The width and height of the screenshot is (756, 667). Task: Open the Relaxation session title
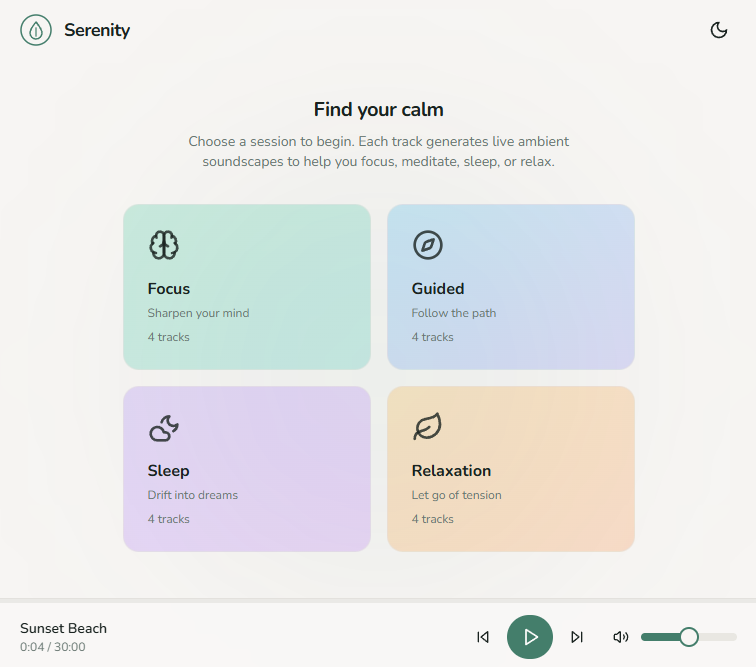[451, 471]
